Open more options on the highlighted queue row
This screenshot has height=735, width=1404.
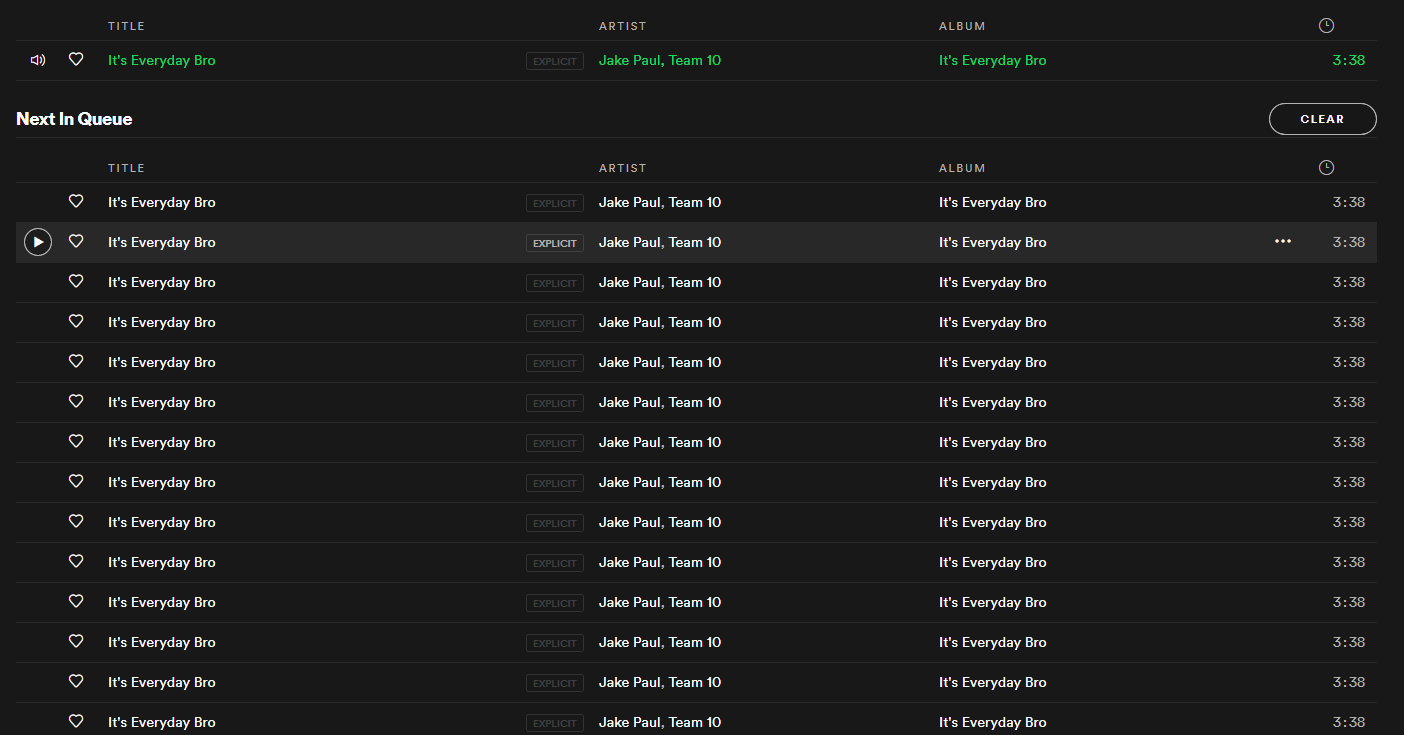1283,242
